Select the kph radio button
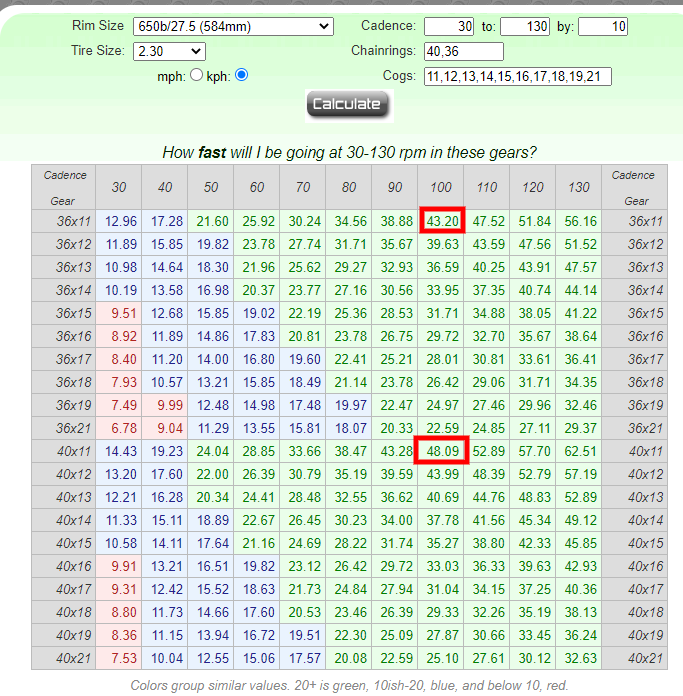This screenshot has height=696, width=683. pos(241,75)
